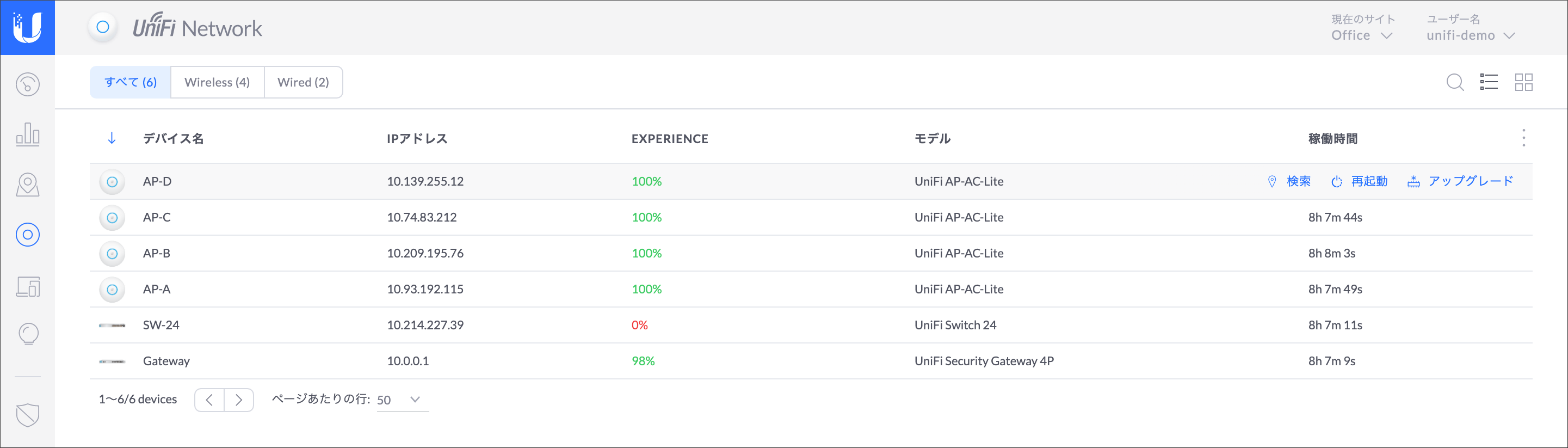Click the 0% experience value for SW-24
Image resolution: width=1568 pixels, height=448 pixels.
click(639, 325)
